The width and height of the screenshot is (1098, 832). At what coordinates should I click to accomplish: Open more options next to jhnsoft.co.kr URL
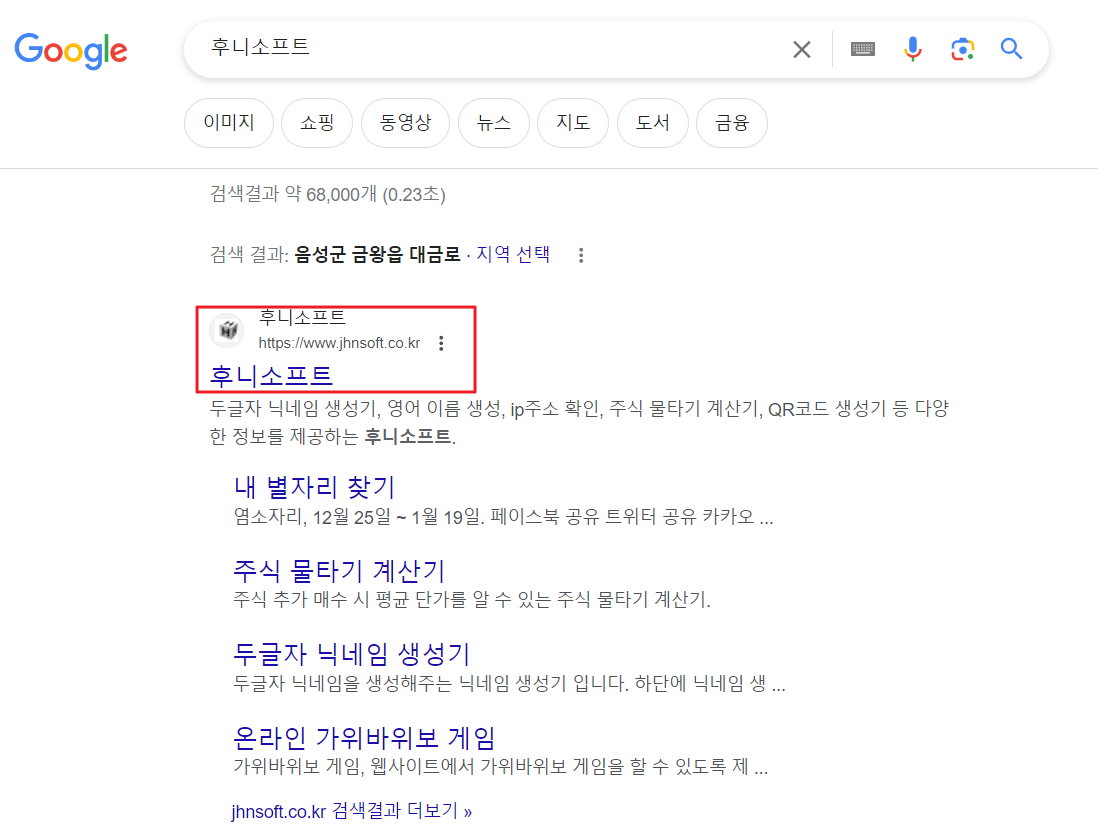[441, 343]
